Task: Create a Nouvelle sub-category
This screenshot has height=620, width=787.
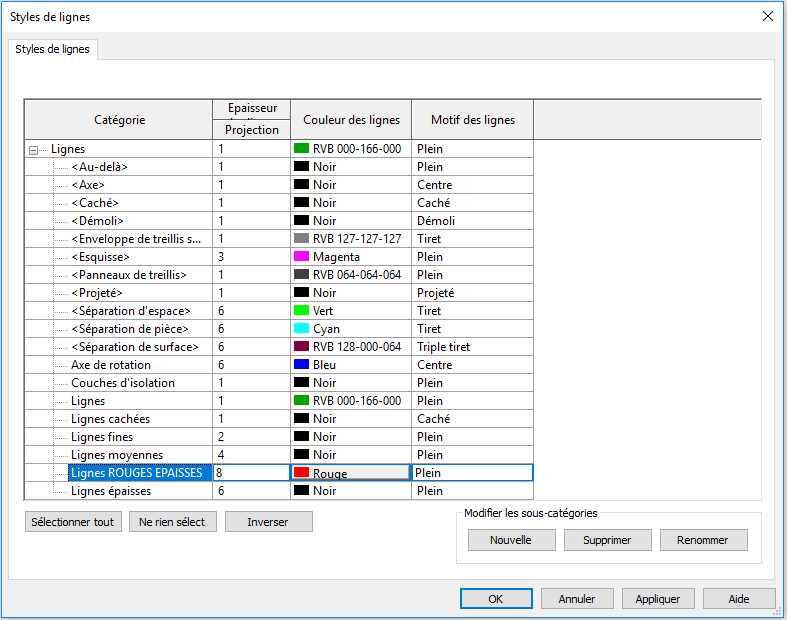Action: point(510,540)
